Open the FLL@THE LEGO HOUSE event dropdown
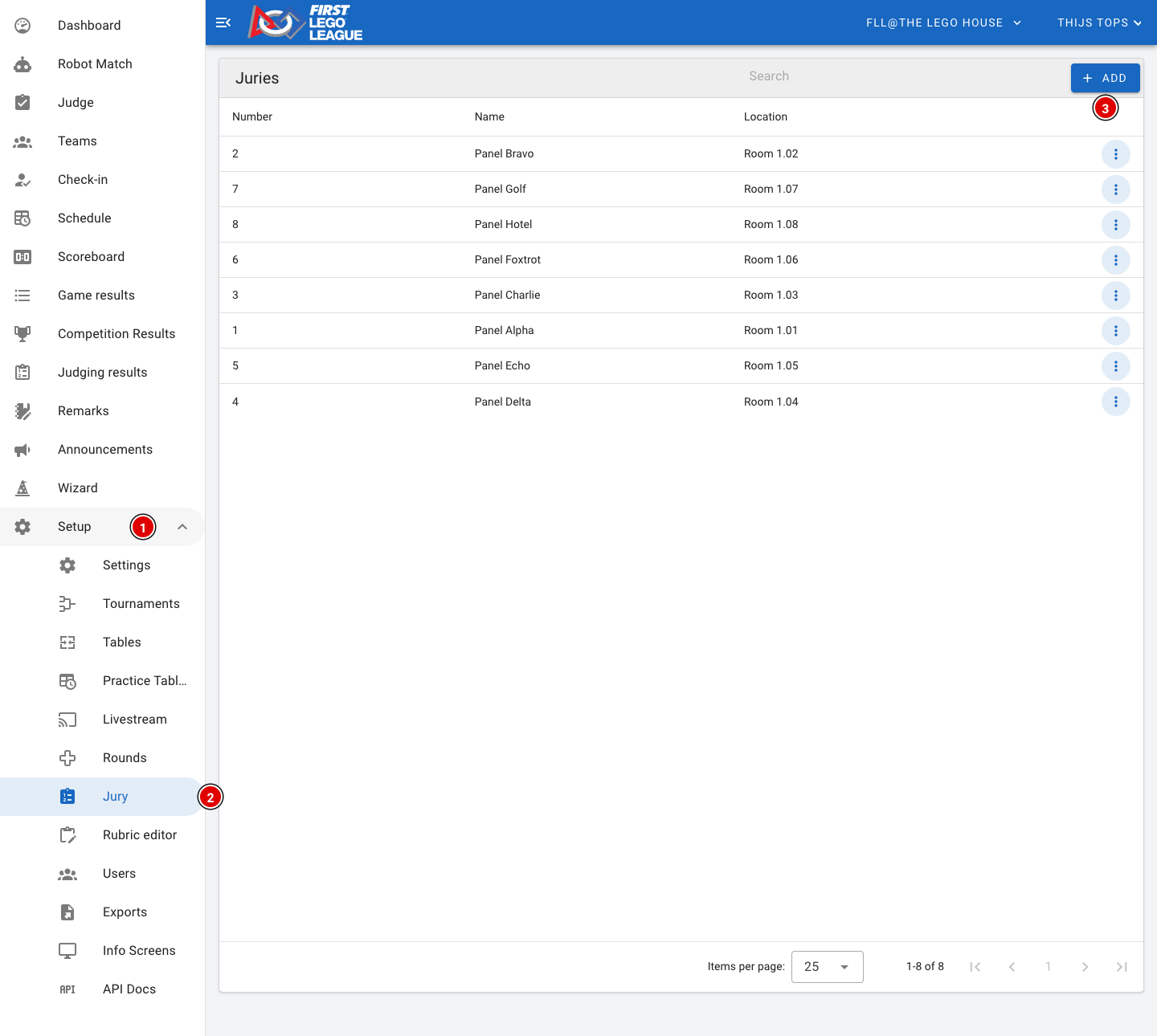1157x1036 pixels. point(943,22)
